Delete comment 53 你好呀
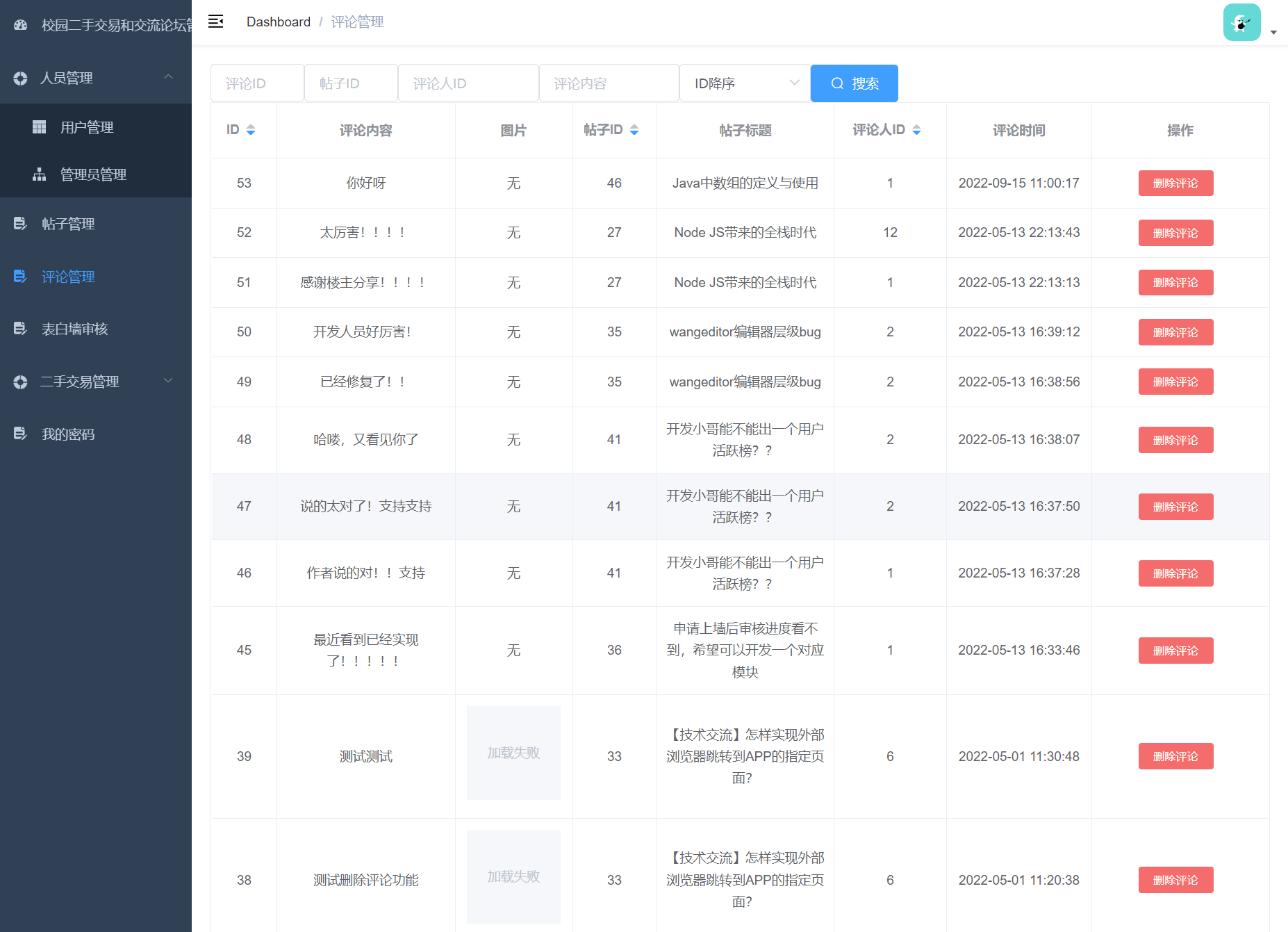The height and width of the screenshot is (932, 1288). point(1175,183)
